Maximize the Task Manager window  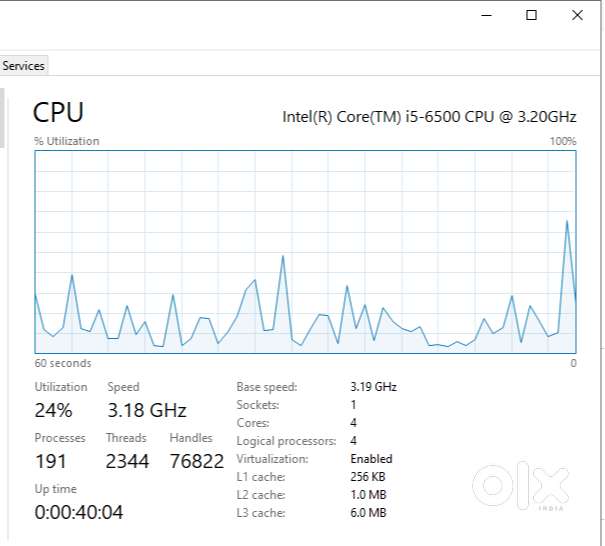click(x=531, y=15)
